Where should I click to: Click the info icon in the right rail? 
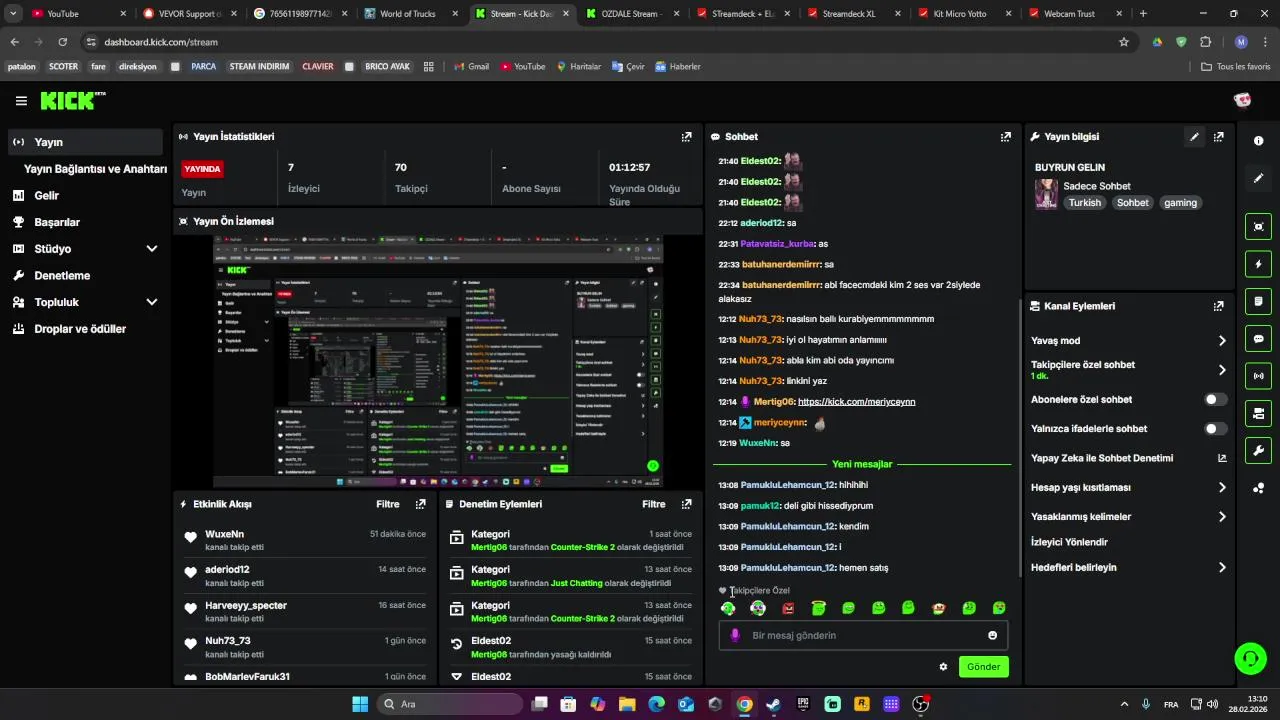click(x=1258, y=141)
